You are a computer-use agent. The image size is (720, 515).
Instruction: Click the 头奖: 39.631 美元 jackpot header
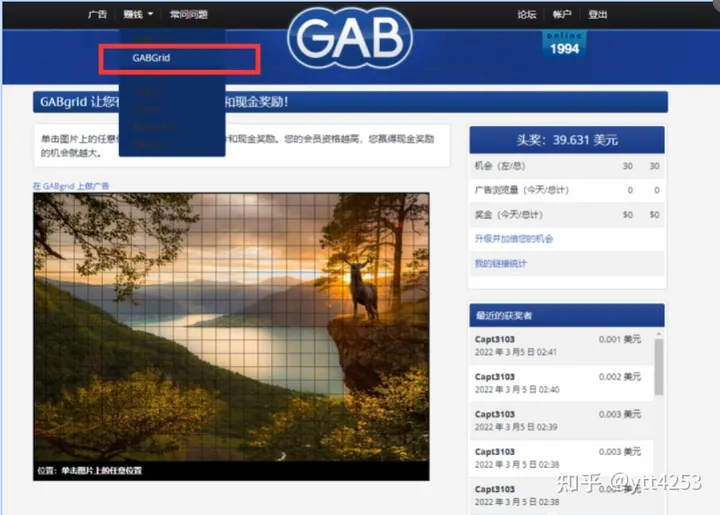(x=567, y=140)
